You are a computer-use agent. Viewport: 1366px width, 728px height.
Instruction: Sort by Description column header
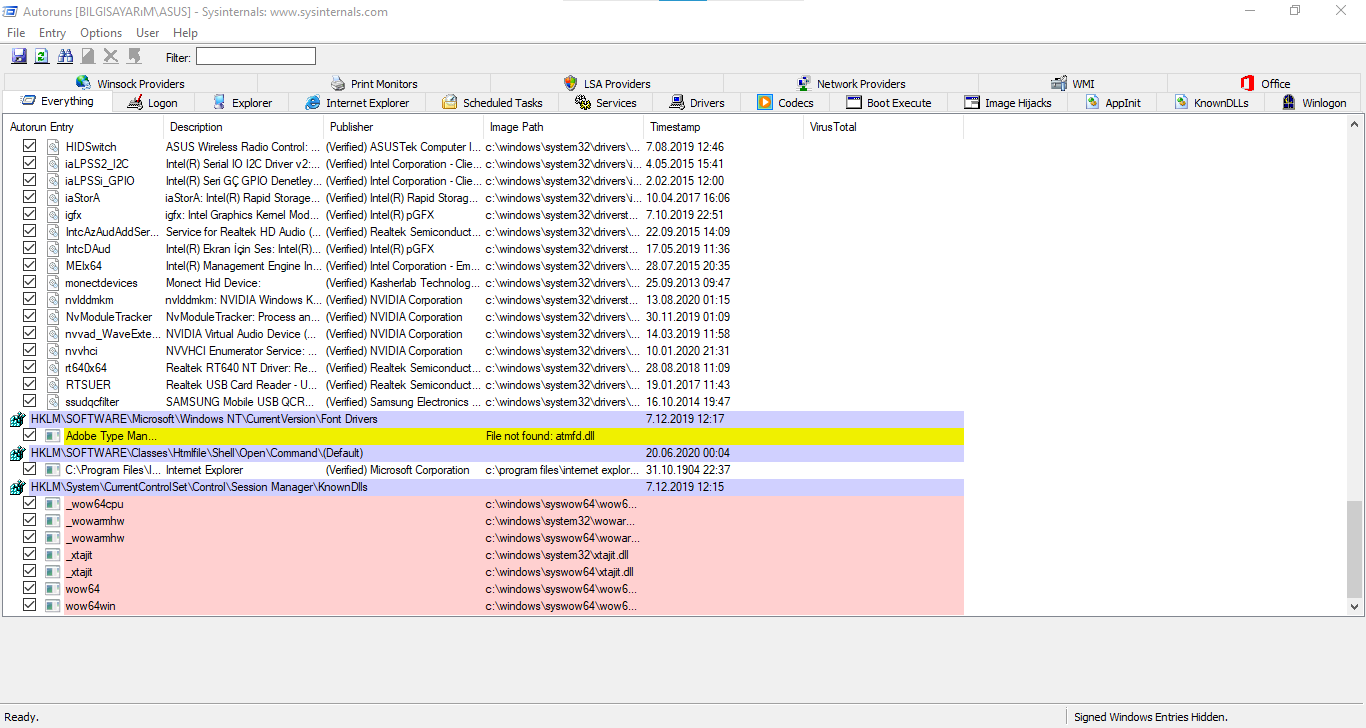[x=243, y=127]
